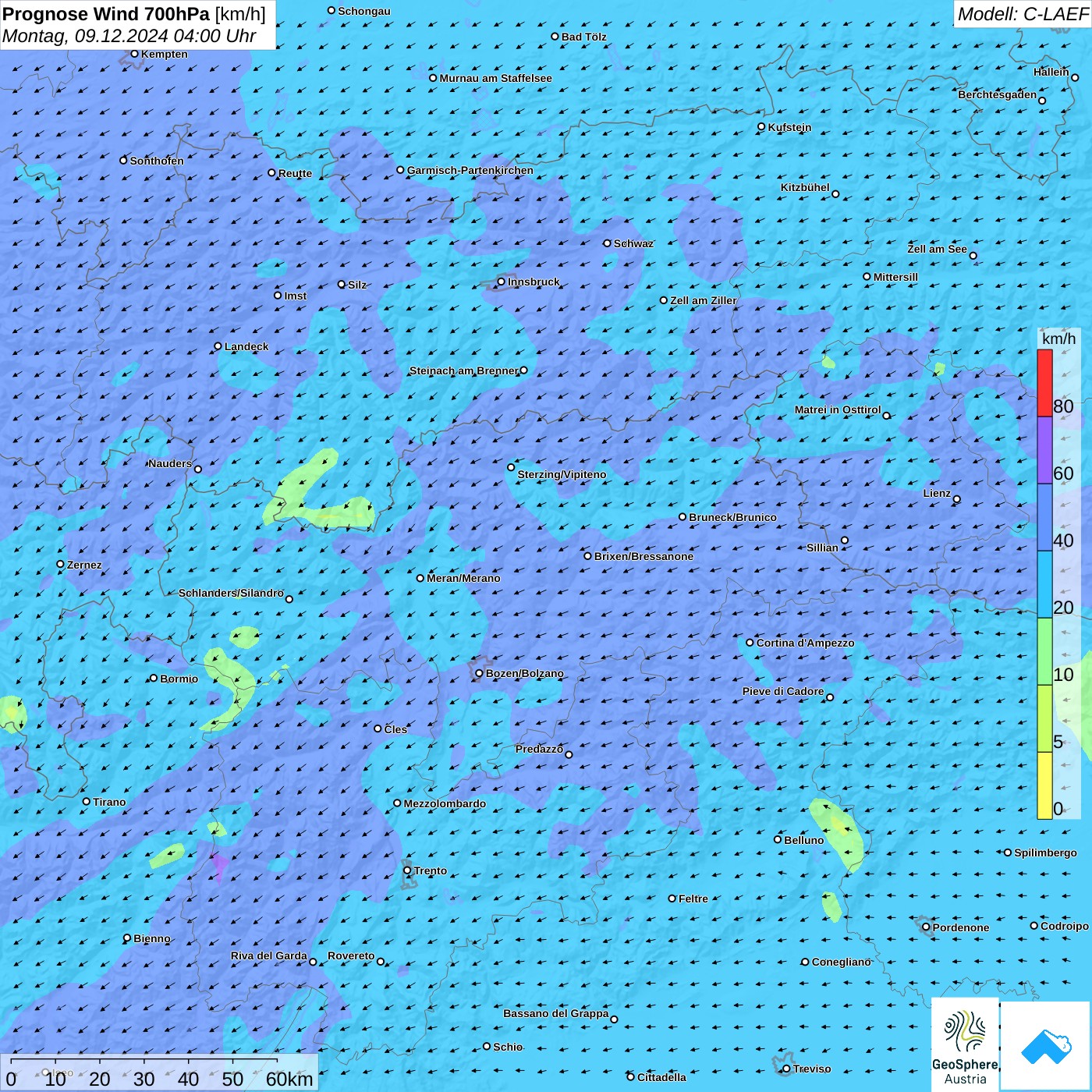
Task: Select the purple 60–80 km/h legend color
Action: coord(1044,450)
